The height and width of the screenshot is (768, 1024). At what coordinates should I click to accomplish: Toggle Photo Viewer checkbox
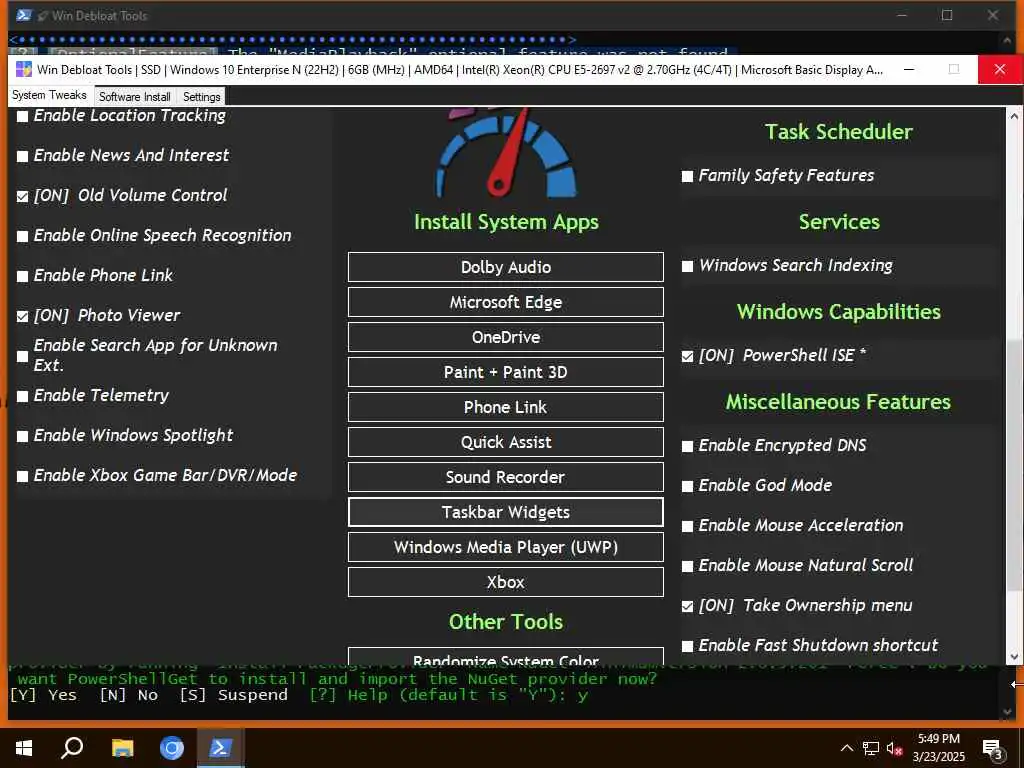[22, 316]
